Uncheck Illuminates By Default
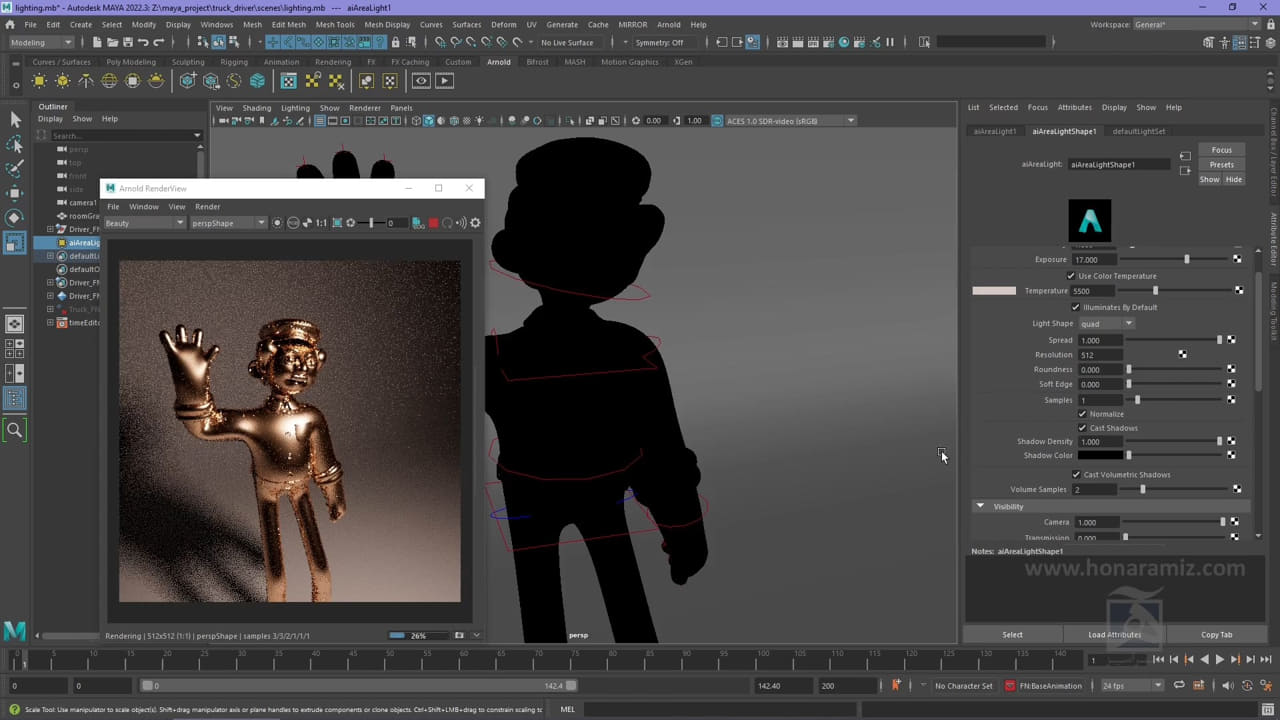Image resolution: width=1280 pixels, height=720 pixels. tap(1076, 307)
